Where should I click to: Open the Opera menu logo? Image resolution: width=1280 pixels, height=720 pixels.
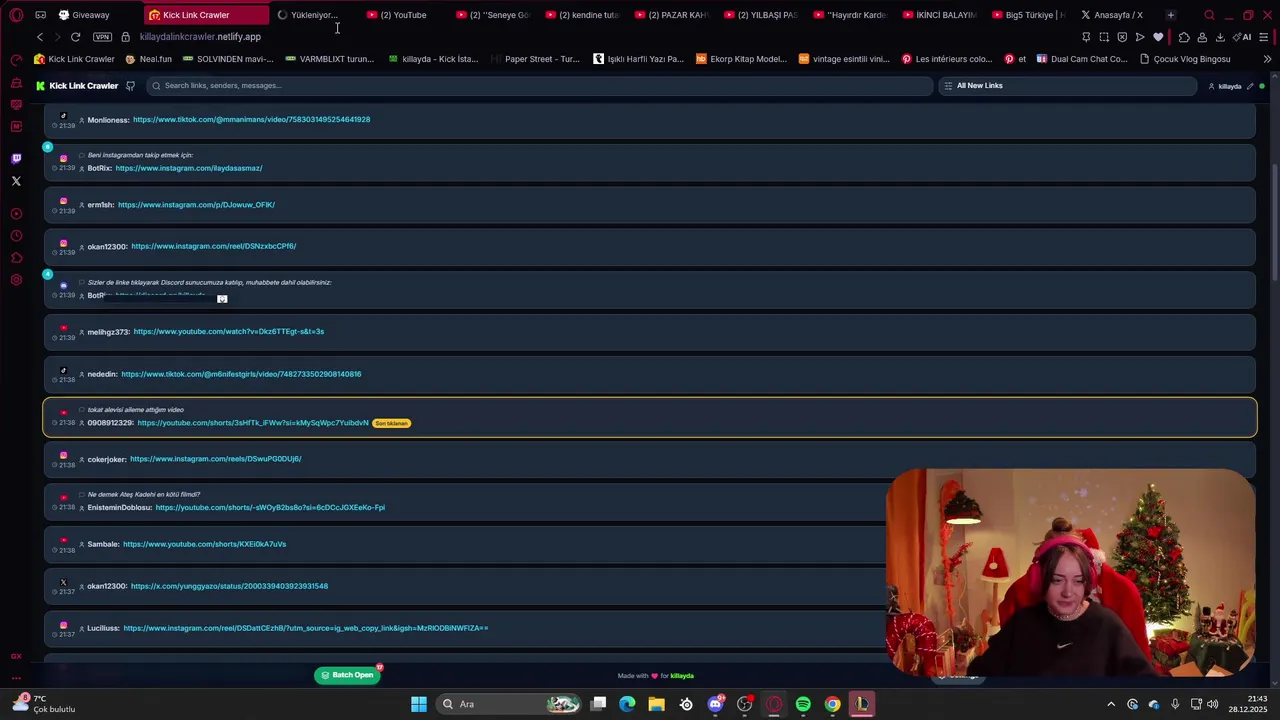[x=16, y=15]
